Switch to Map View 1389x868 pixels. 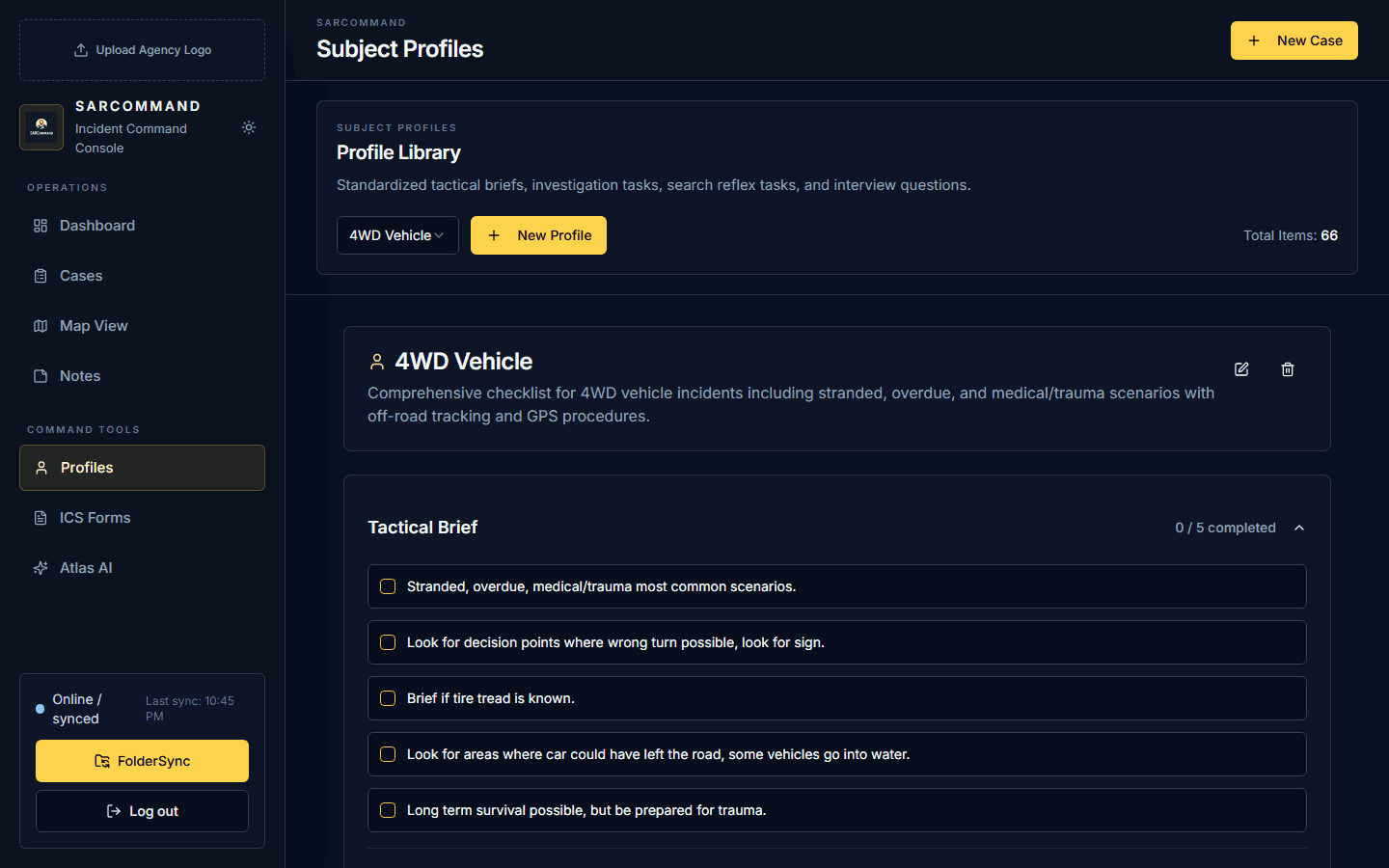tap(142, 326)
